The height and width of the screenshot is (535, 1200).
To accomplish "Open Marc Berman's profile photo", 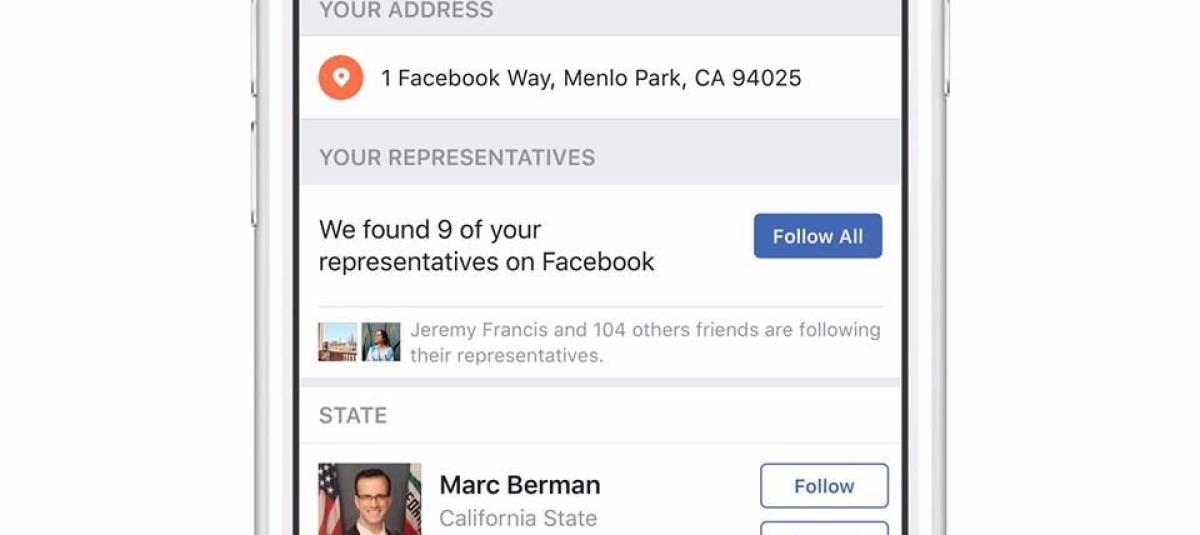I will pos(369,498).
